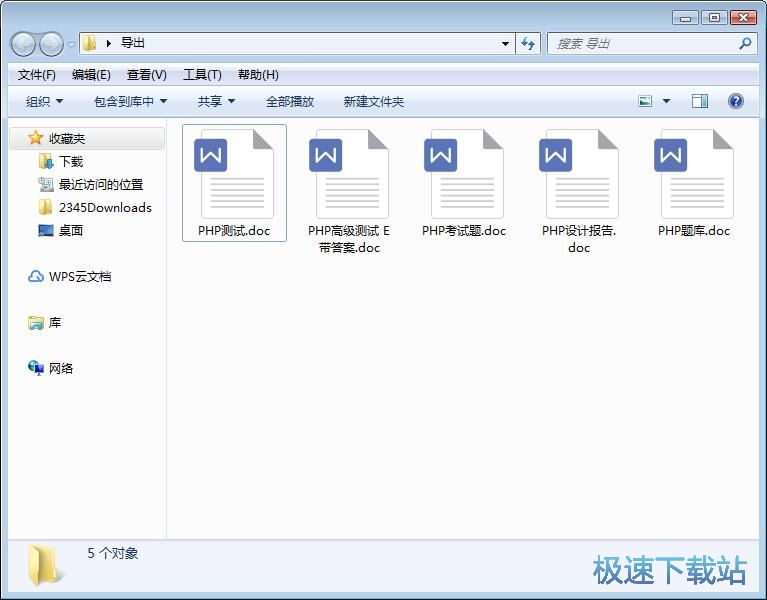Click the change view icon

pos(645,101)
